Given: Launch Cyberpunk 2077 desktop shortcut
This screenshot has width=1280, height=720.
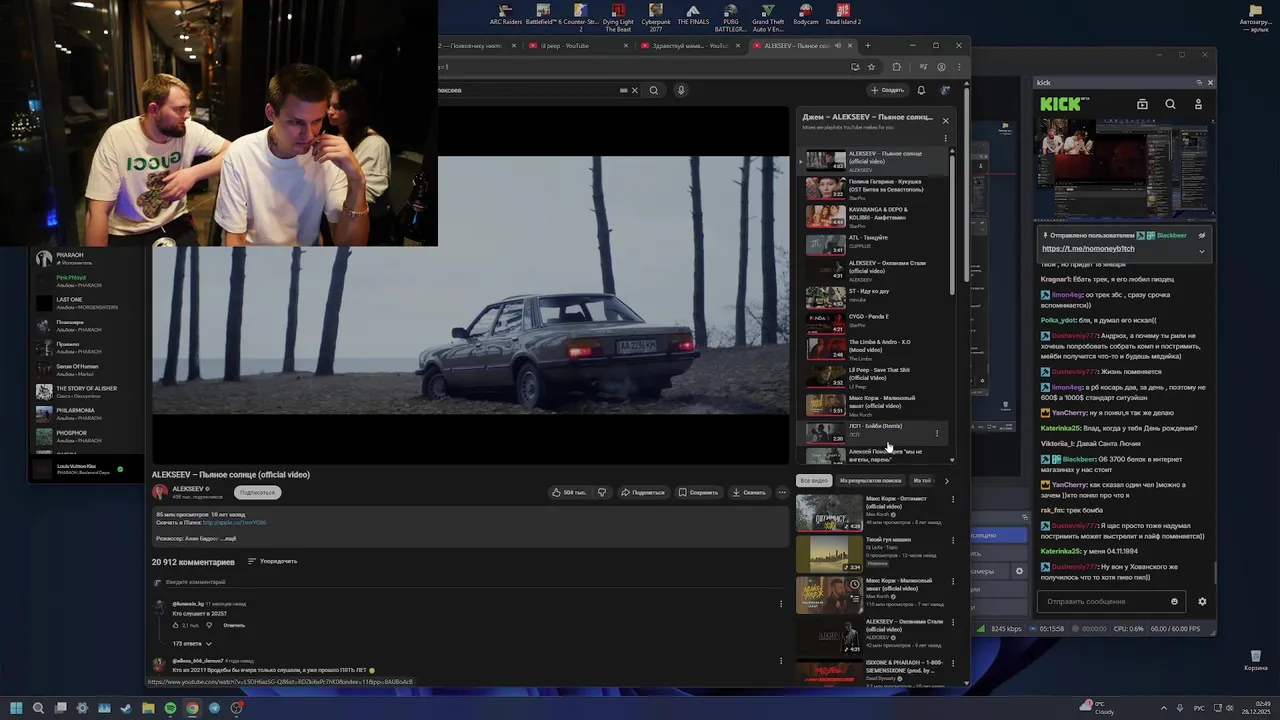Looking at the screenshot, I should [656, 17].
